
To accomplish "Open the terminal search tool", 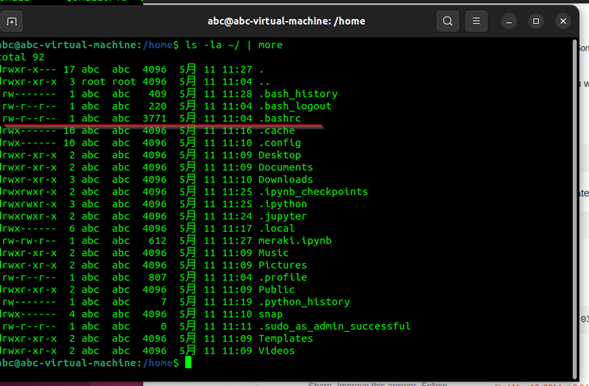I will [x=447, y=21].
